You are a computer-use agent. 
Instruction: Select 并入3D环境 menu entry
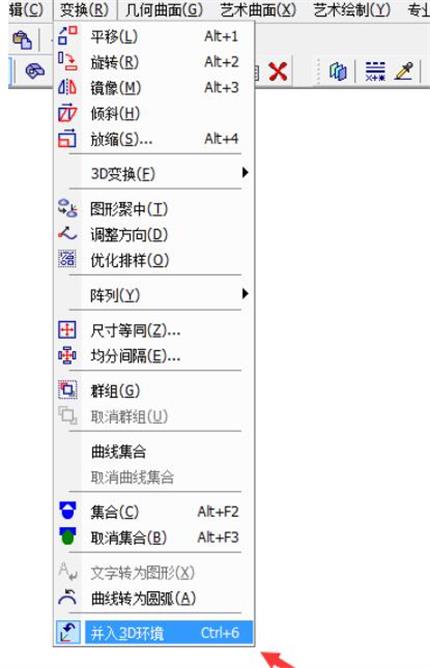[155, 633]
